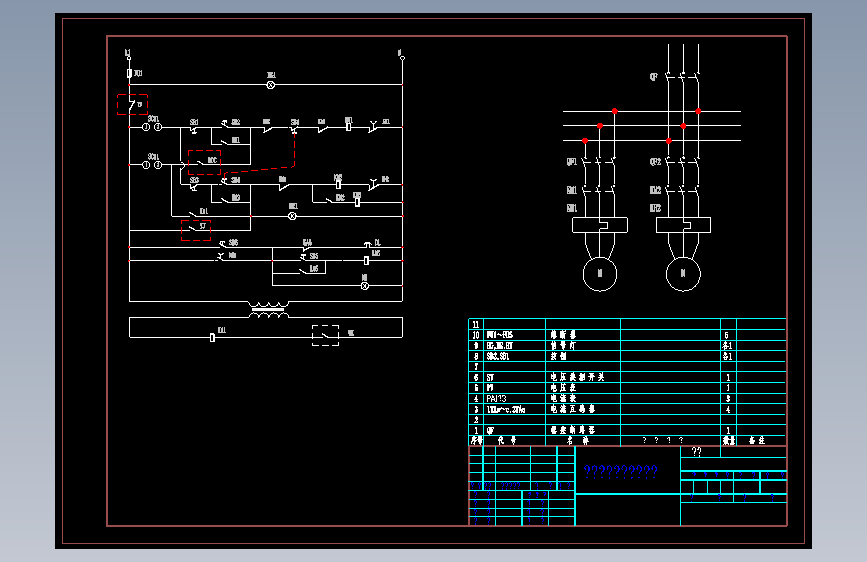The width and height of the screenshot is (867, 562).
Task: Select the thermal relay box above the right motor
Action: [x=683, y=225]
